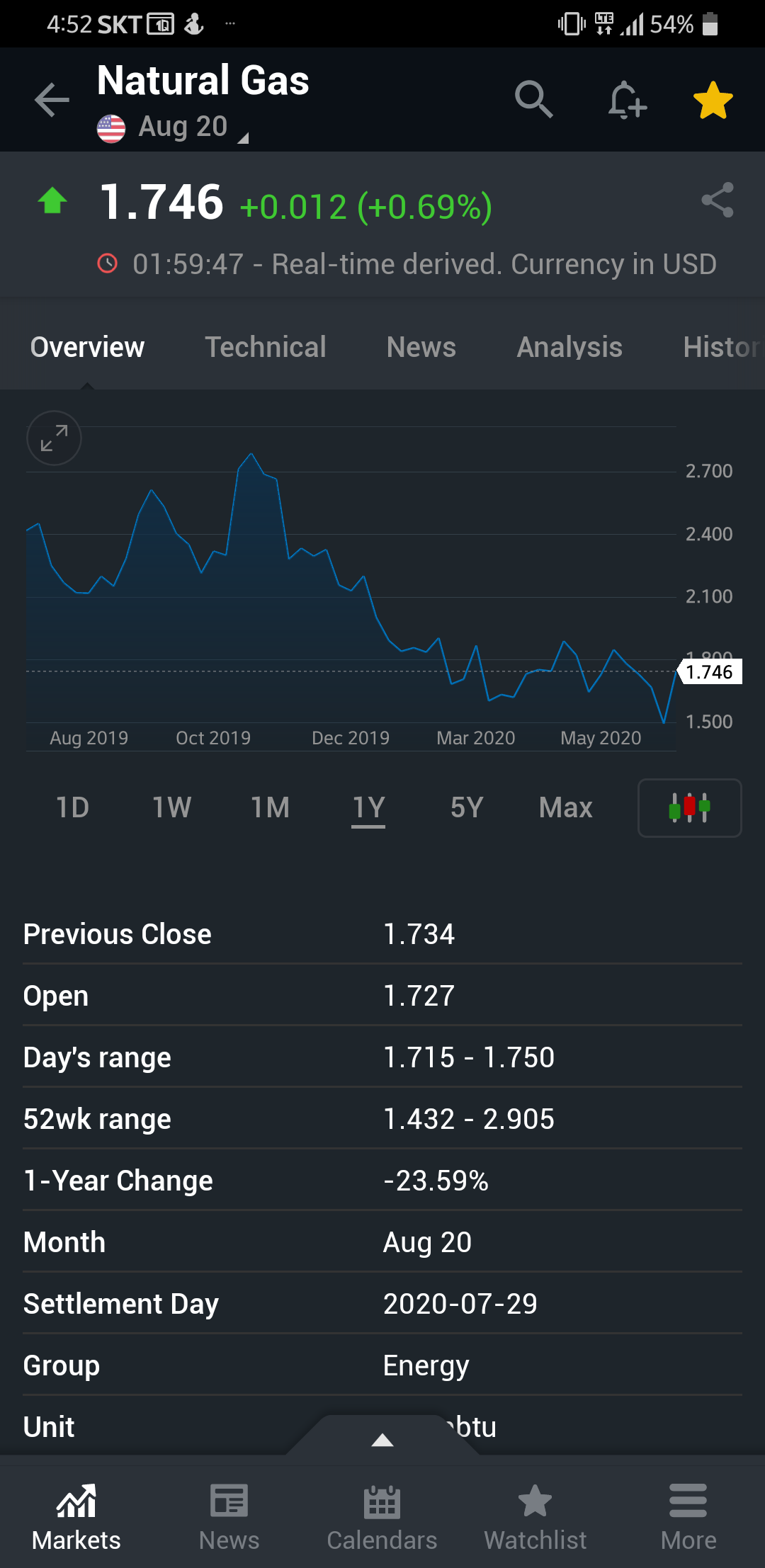Tap the US flag icon
The height and width of the screenshot is (1568, 765).
click(111, 128)
